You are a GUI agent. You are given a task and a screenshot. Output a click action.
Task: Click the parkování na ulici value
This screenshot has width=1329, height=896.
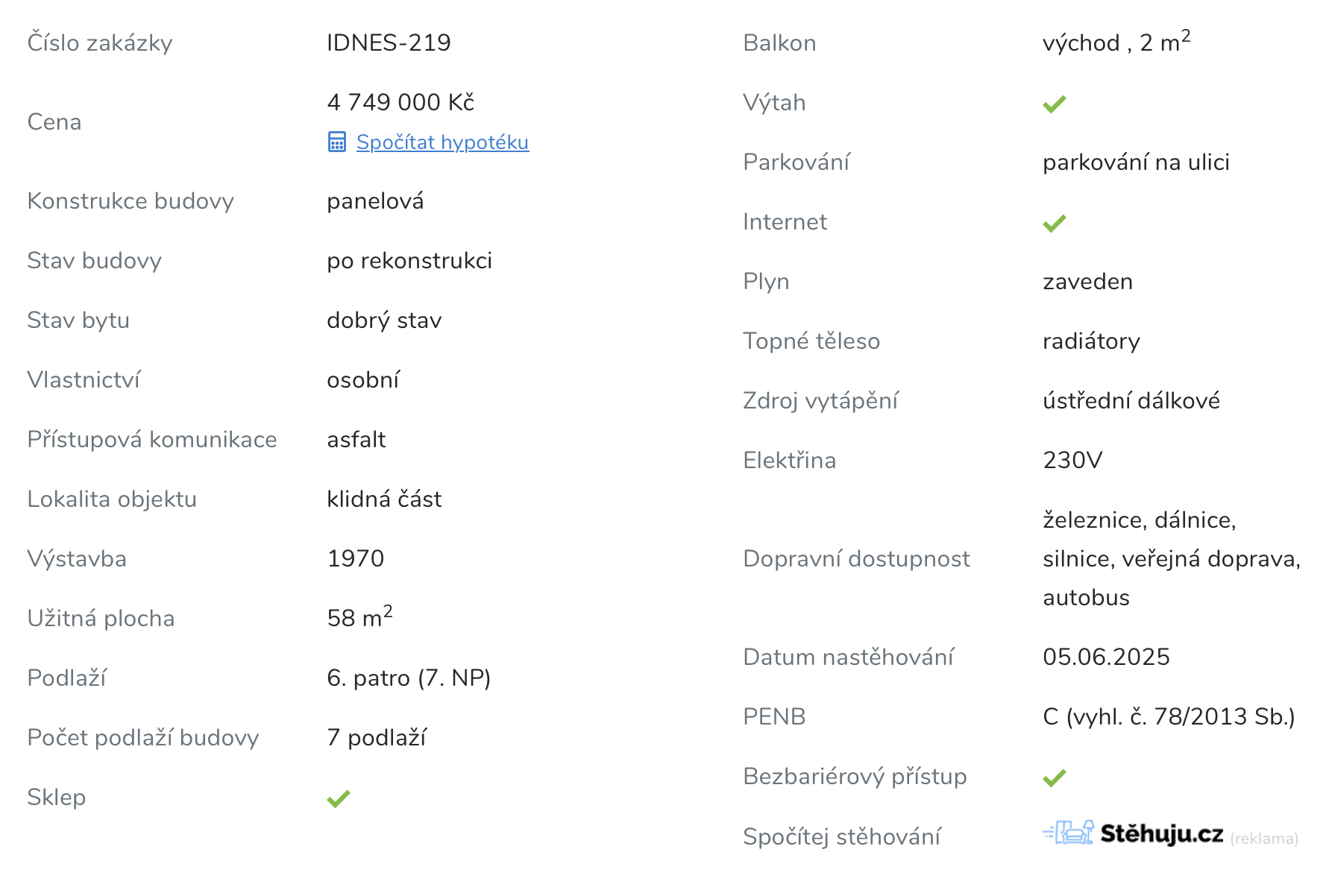coord(1136,162)
